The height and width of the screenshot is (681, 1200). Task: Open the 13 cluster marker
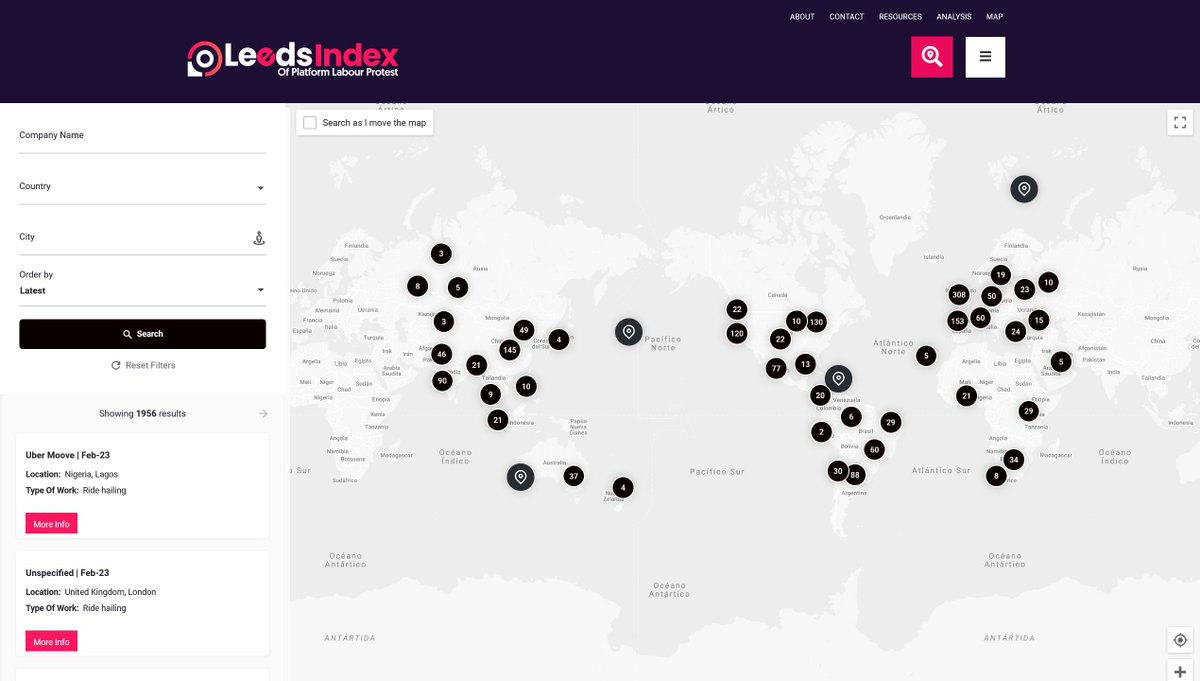pos(805,364)
